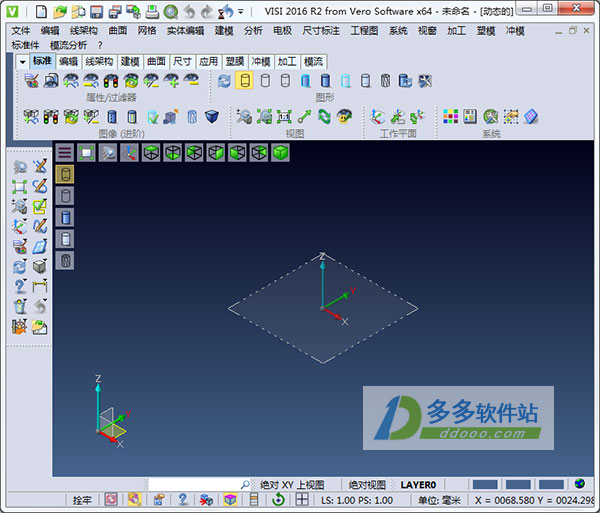The height and width of the screenshot is (513, 600).
Task: Click the dimension bracket icon in left toolbar
Action: [40, 286]
